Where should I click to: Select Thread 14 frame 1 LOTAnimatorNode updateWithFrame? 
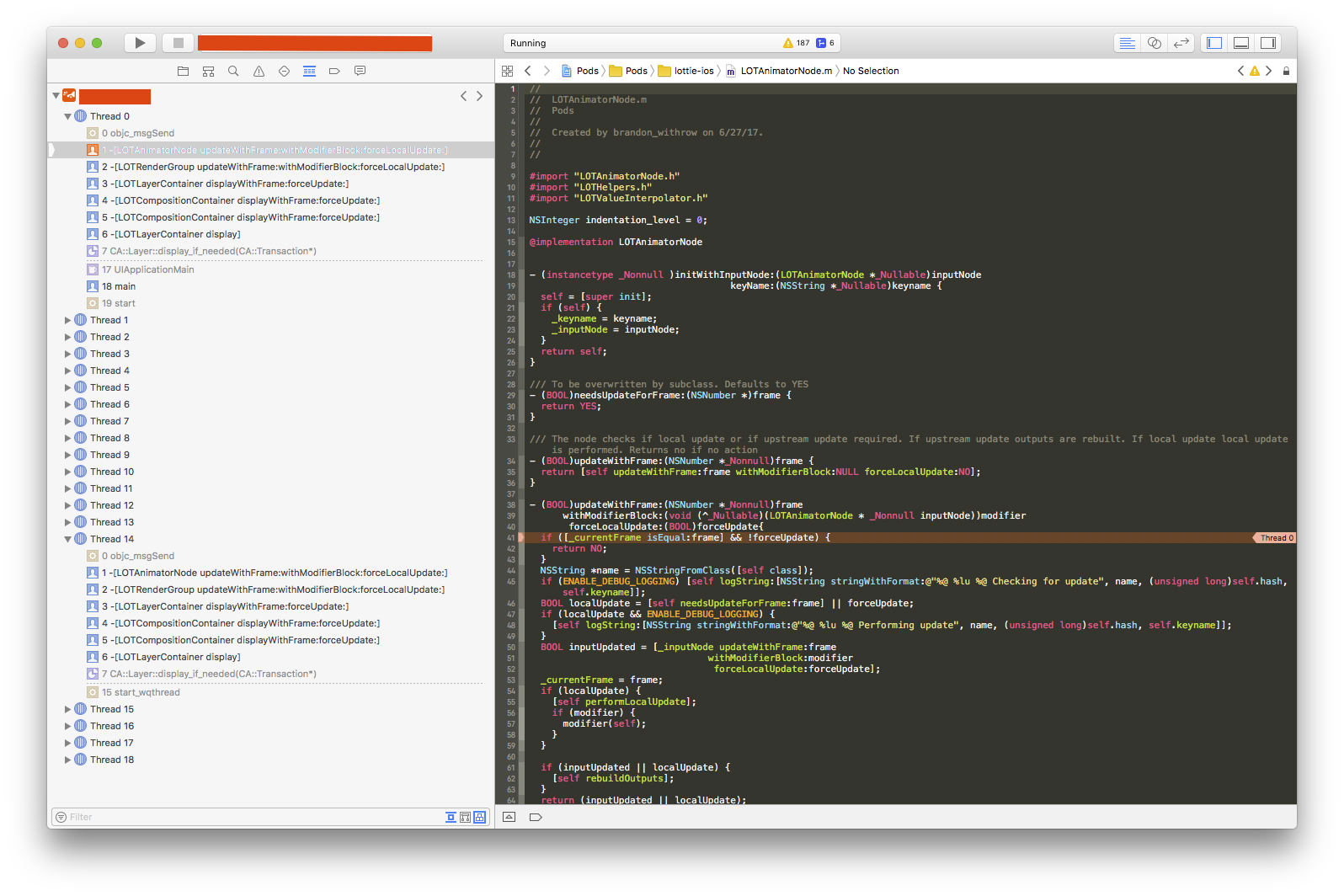coord(270,573)
